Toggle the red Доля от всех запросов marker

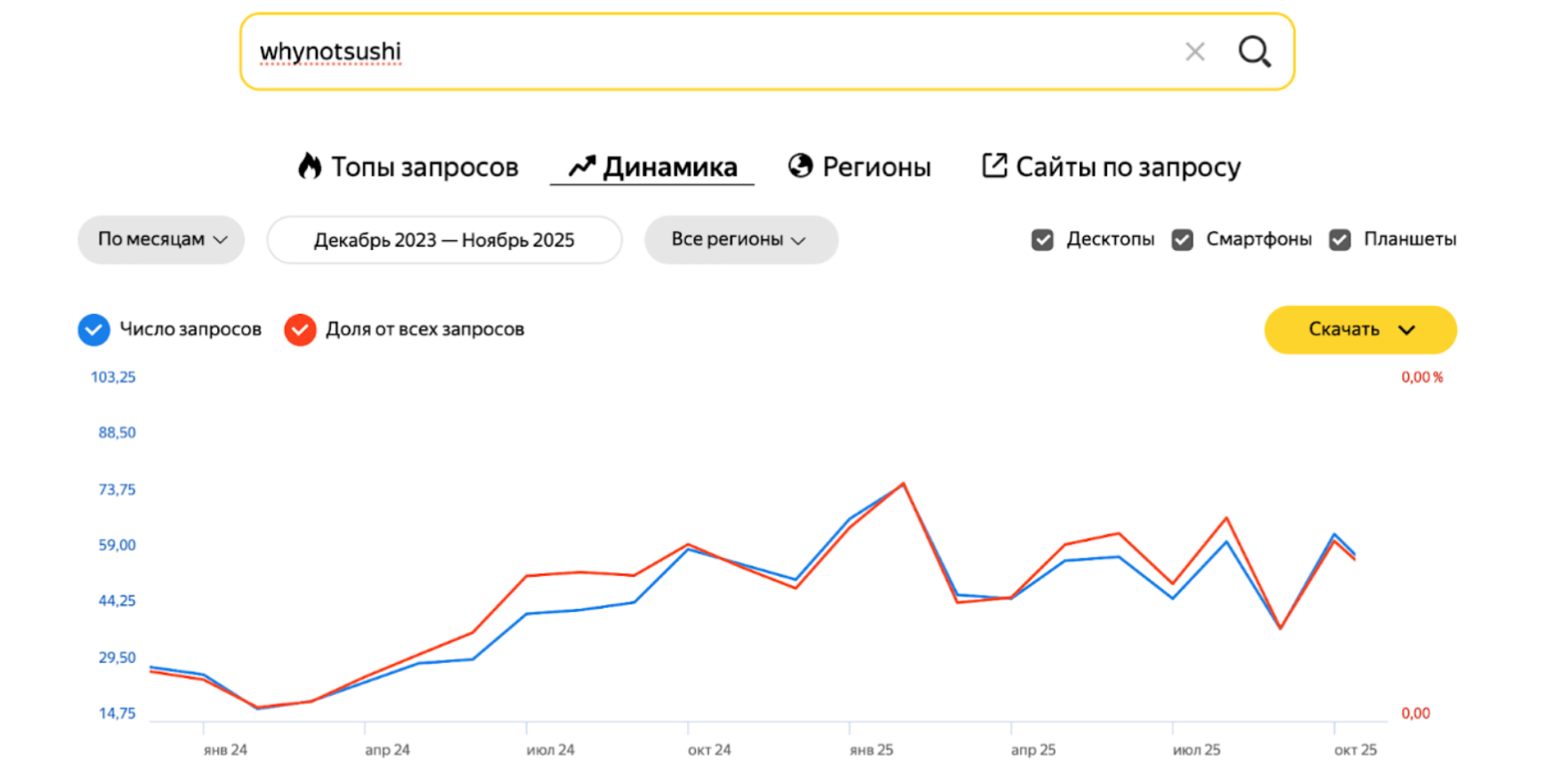tap(300, 329)
